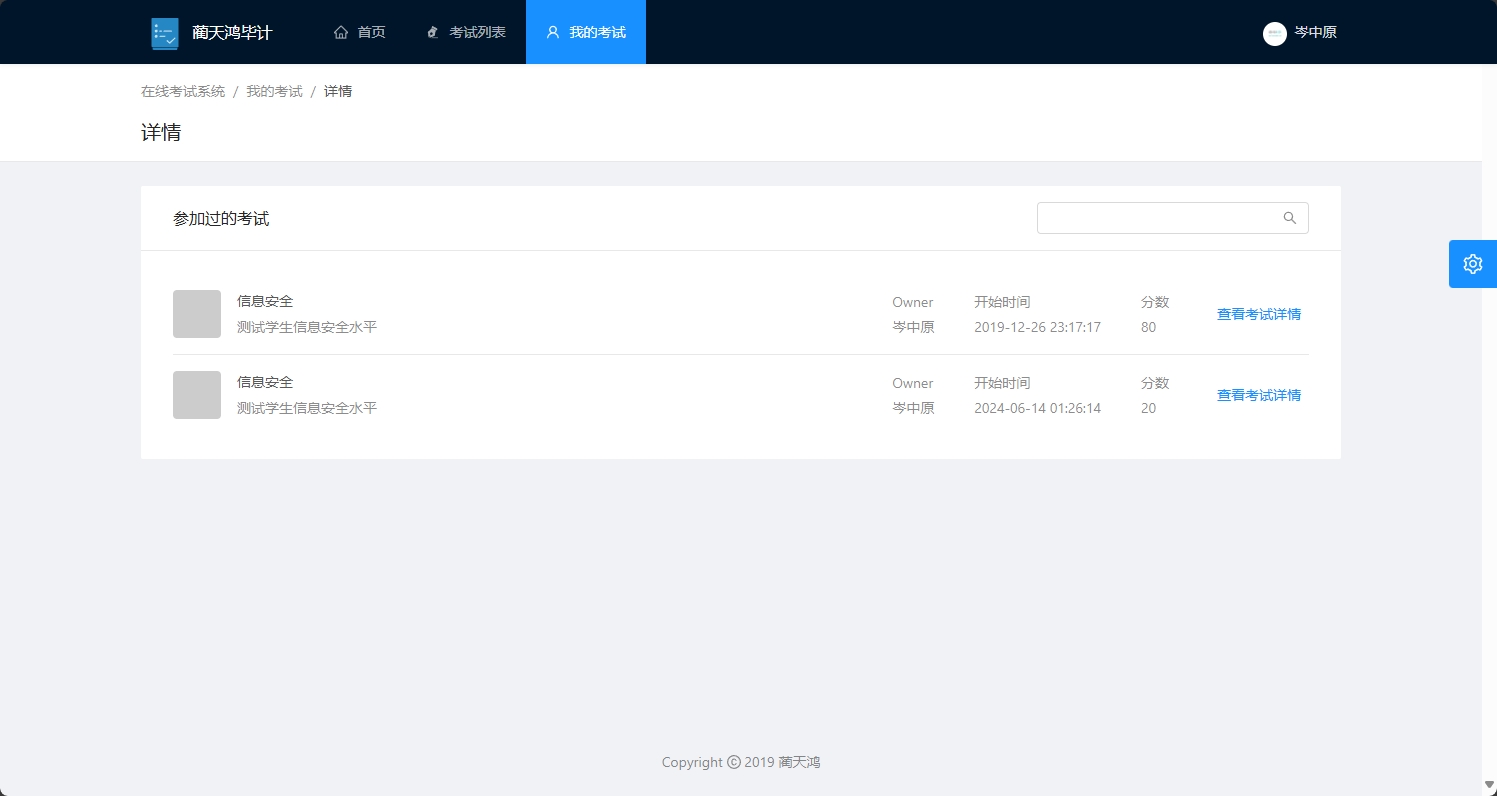Click the 参加过的考试 card heading

(221, 218)
